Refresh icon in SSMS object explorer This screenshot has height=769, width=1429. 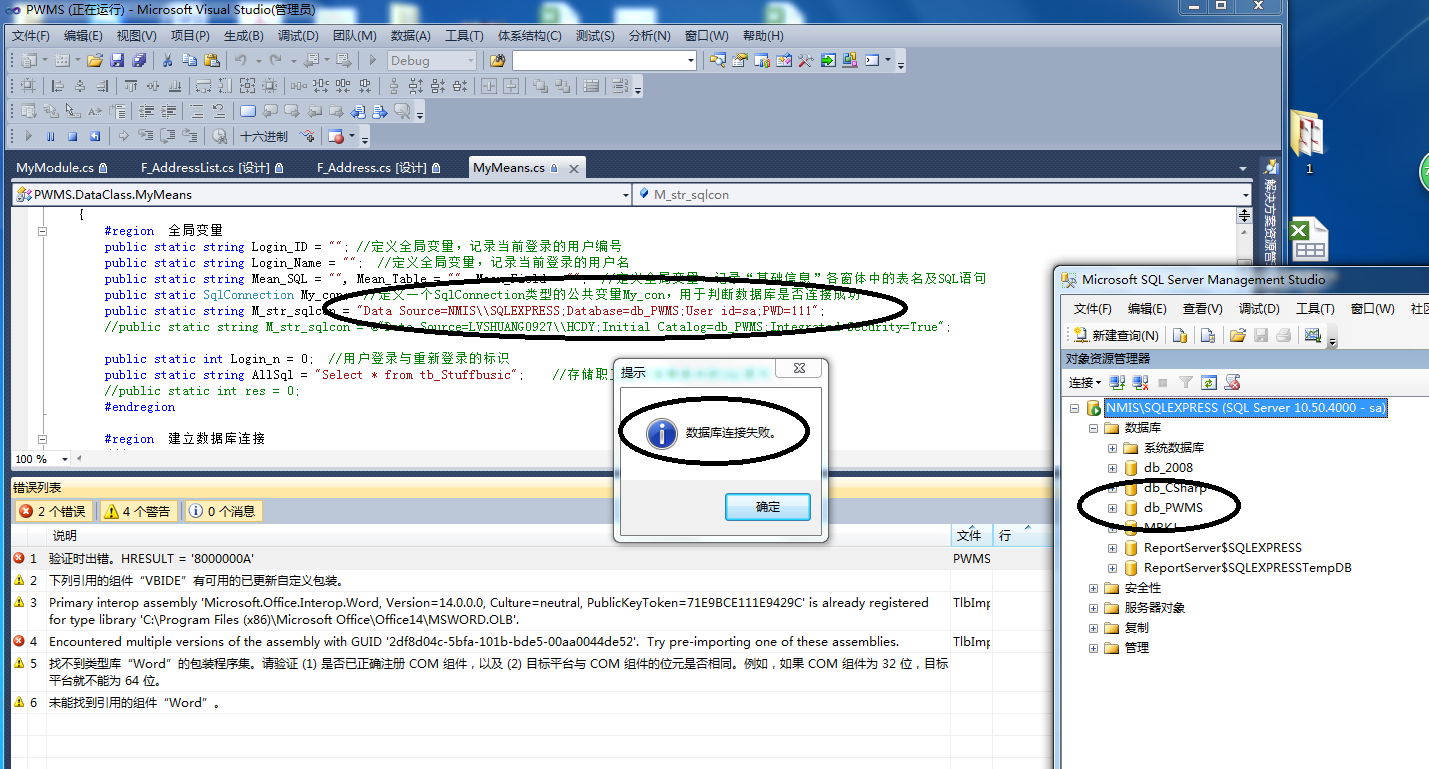click(x=1209, y=382)
